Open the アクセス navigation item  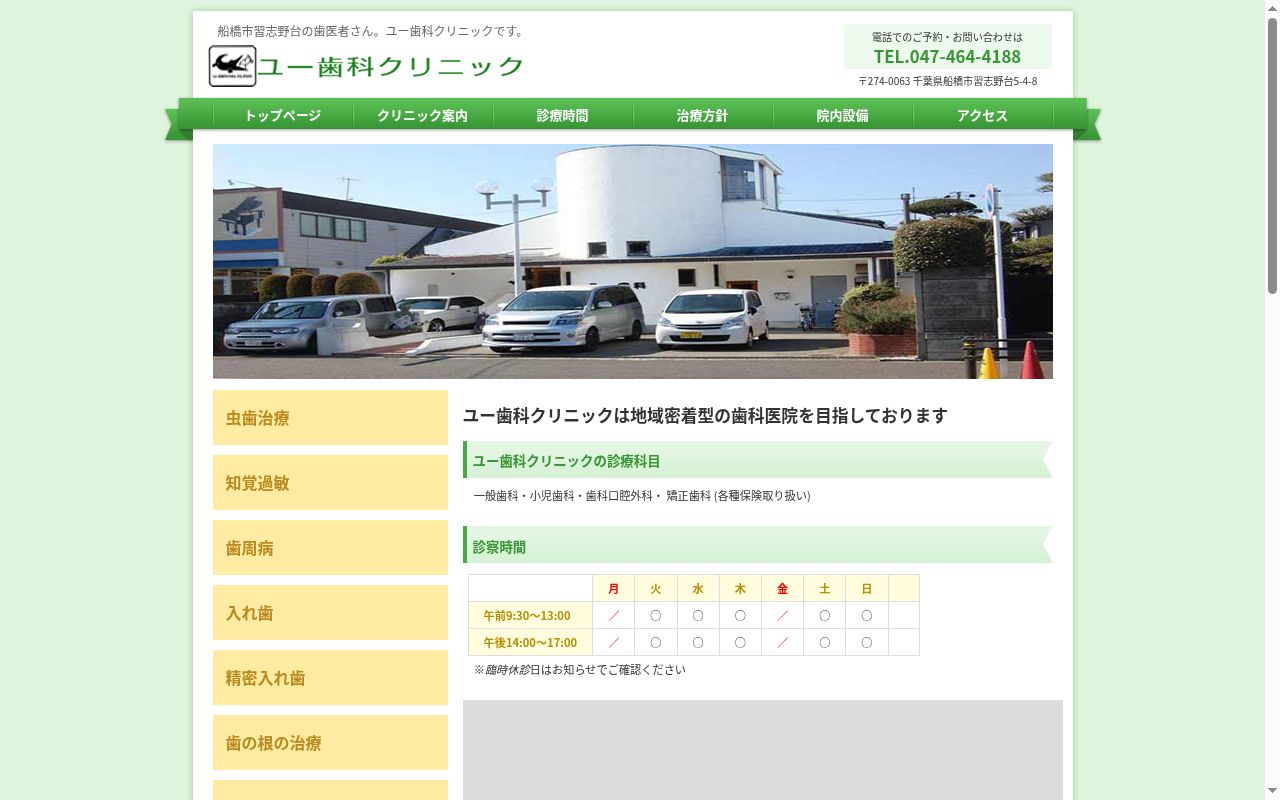tap(983, 116)
